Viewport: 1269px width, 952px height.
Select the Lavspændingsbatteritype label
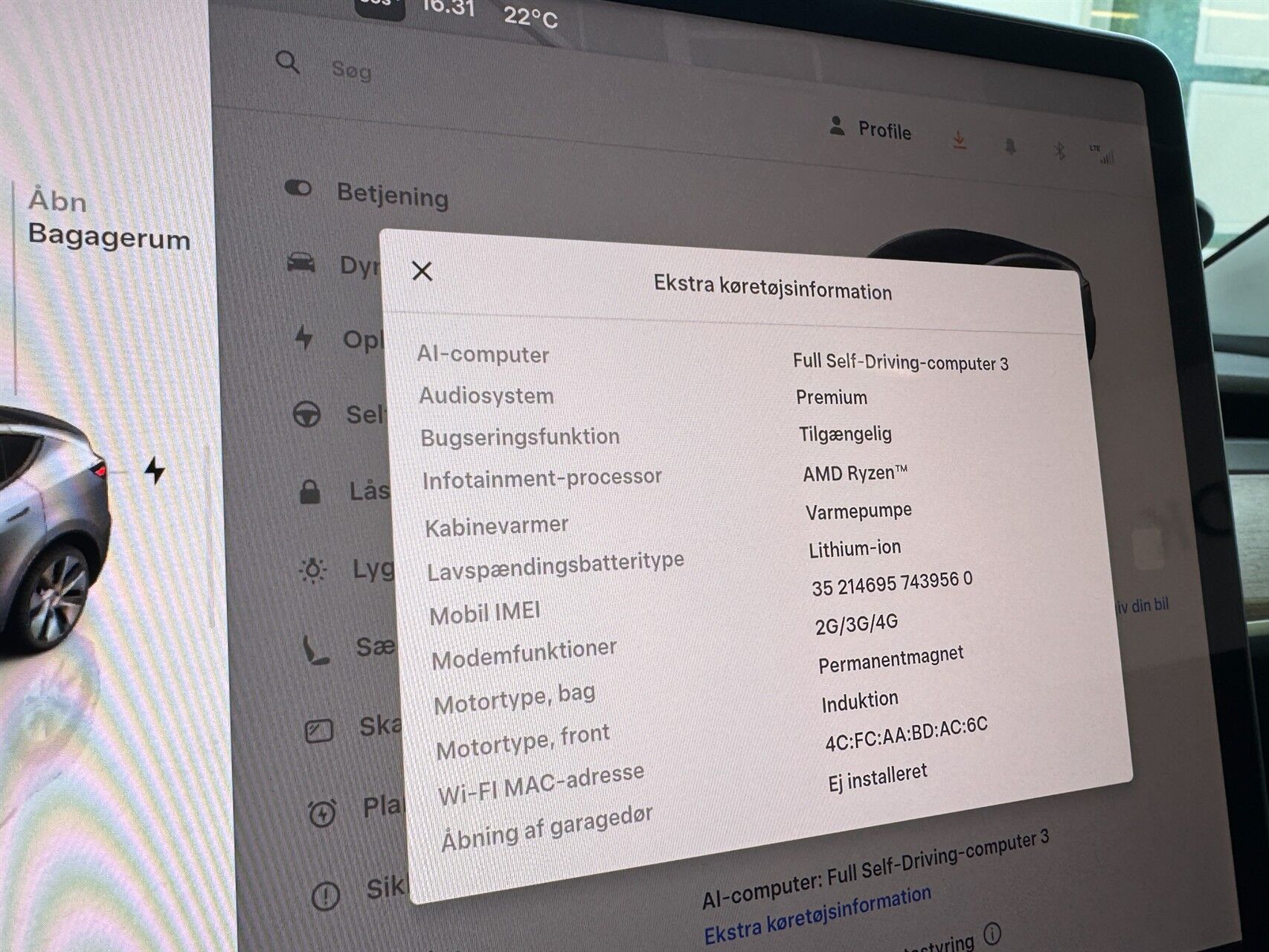coord(556,567)
